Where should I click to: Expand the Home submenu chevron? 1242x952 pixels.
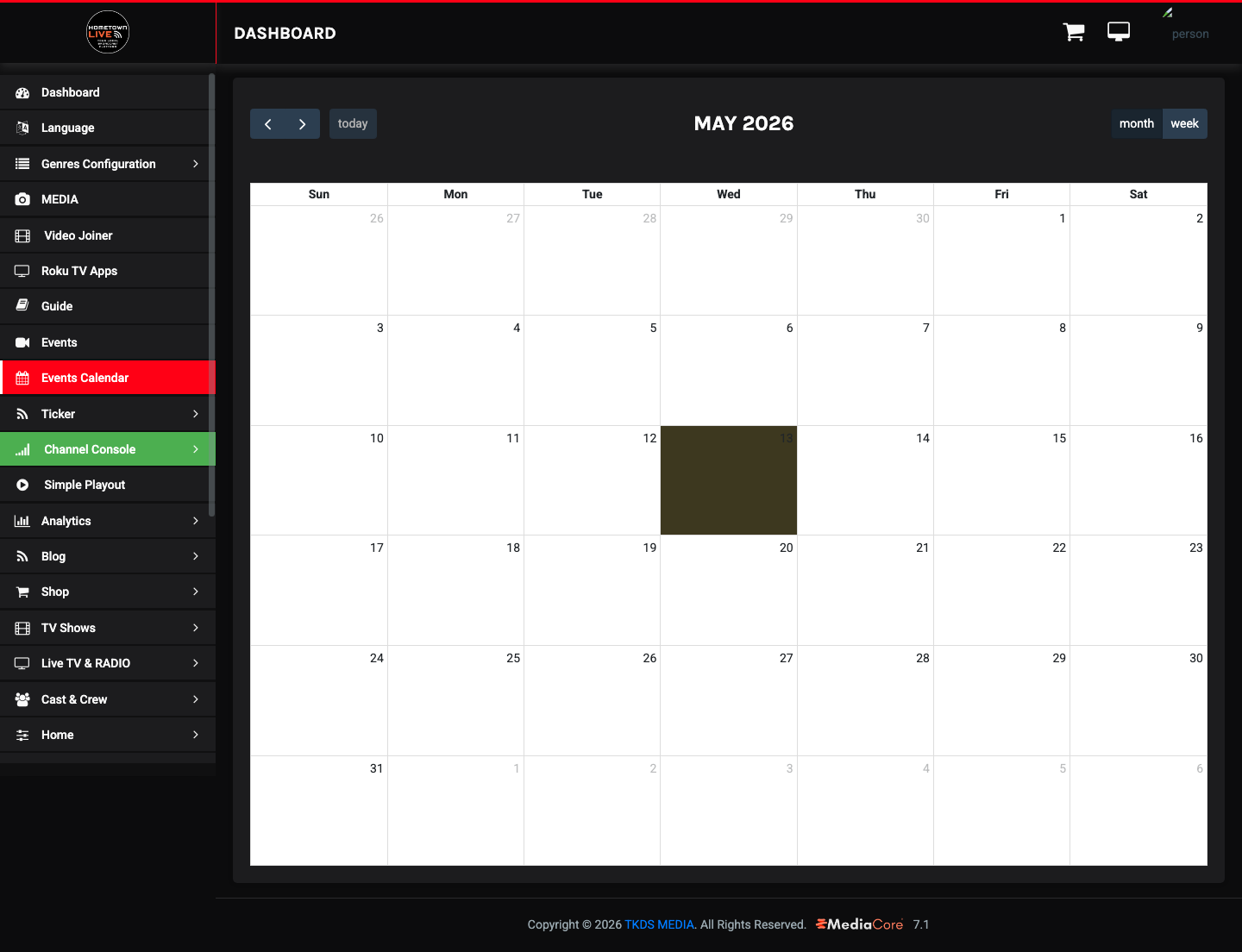tap(196, 735)
